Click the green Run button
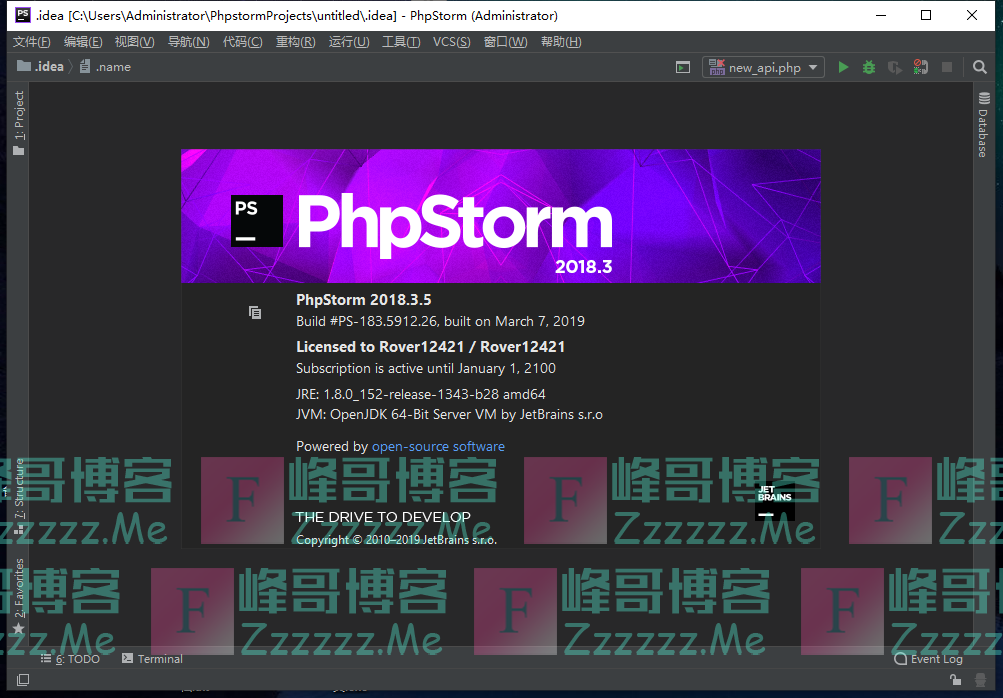The height and width of the screenshot is (698, 1003). pos(843,67)
